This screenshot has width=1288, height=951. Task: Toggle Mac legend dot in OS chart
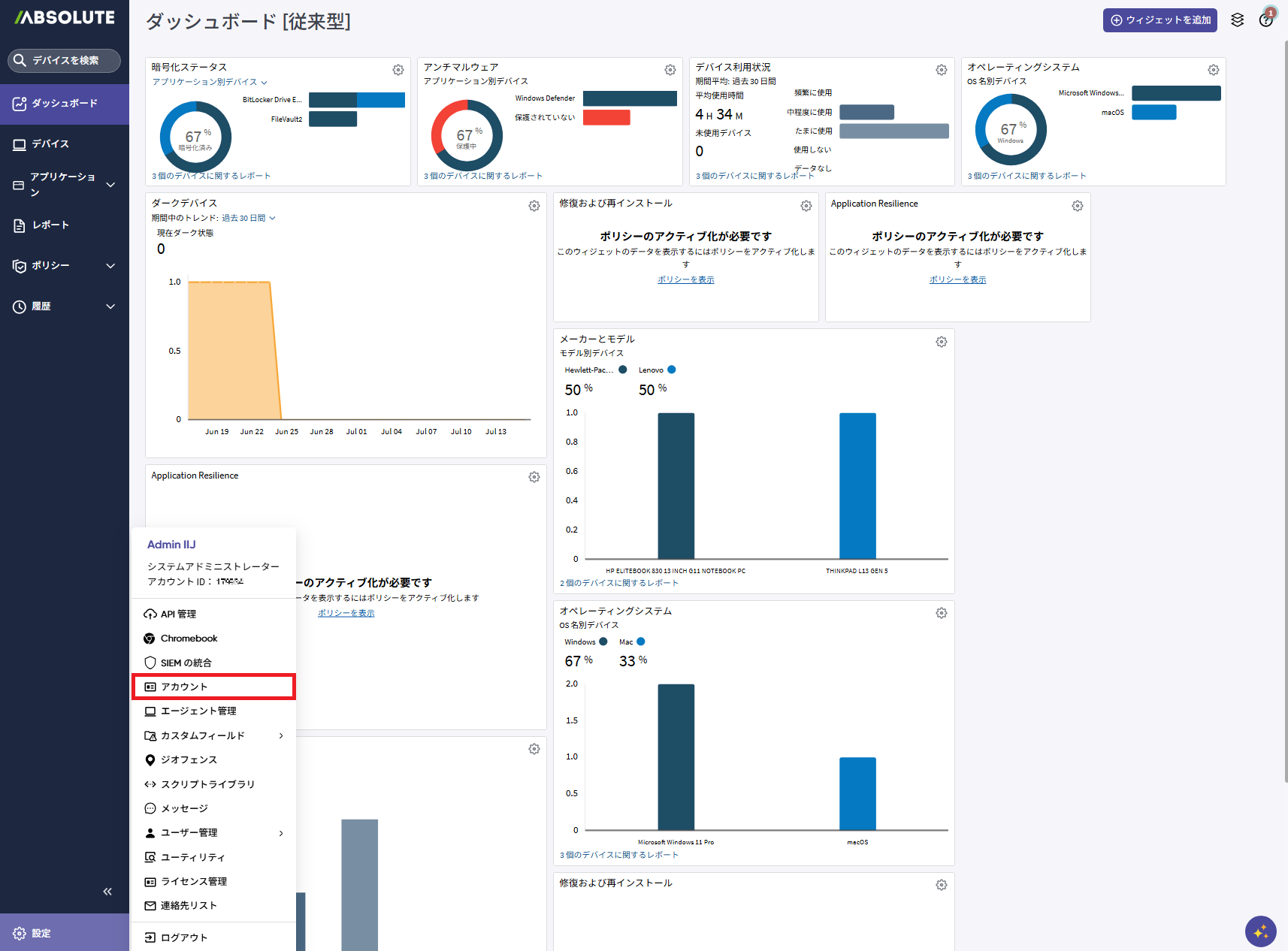click(x=641, y=642)
